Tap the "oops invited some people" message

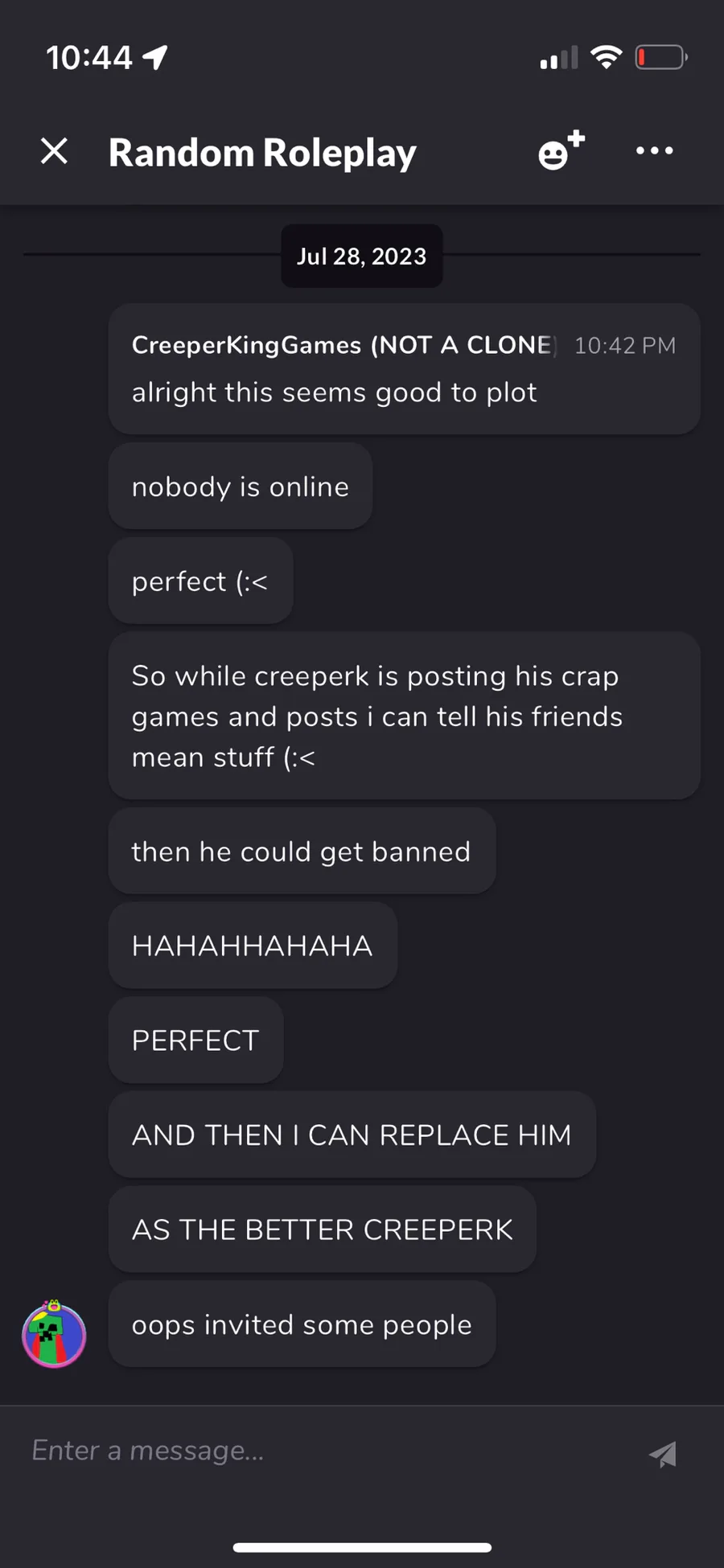302,1324
